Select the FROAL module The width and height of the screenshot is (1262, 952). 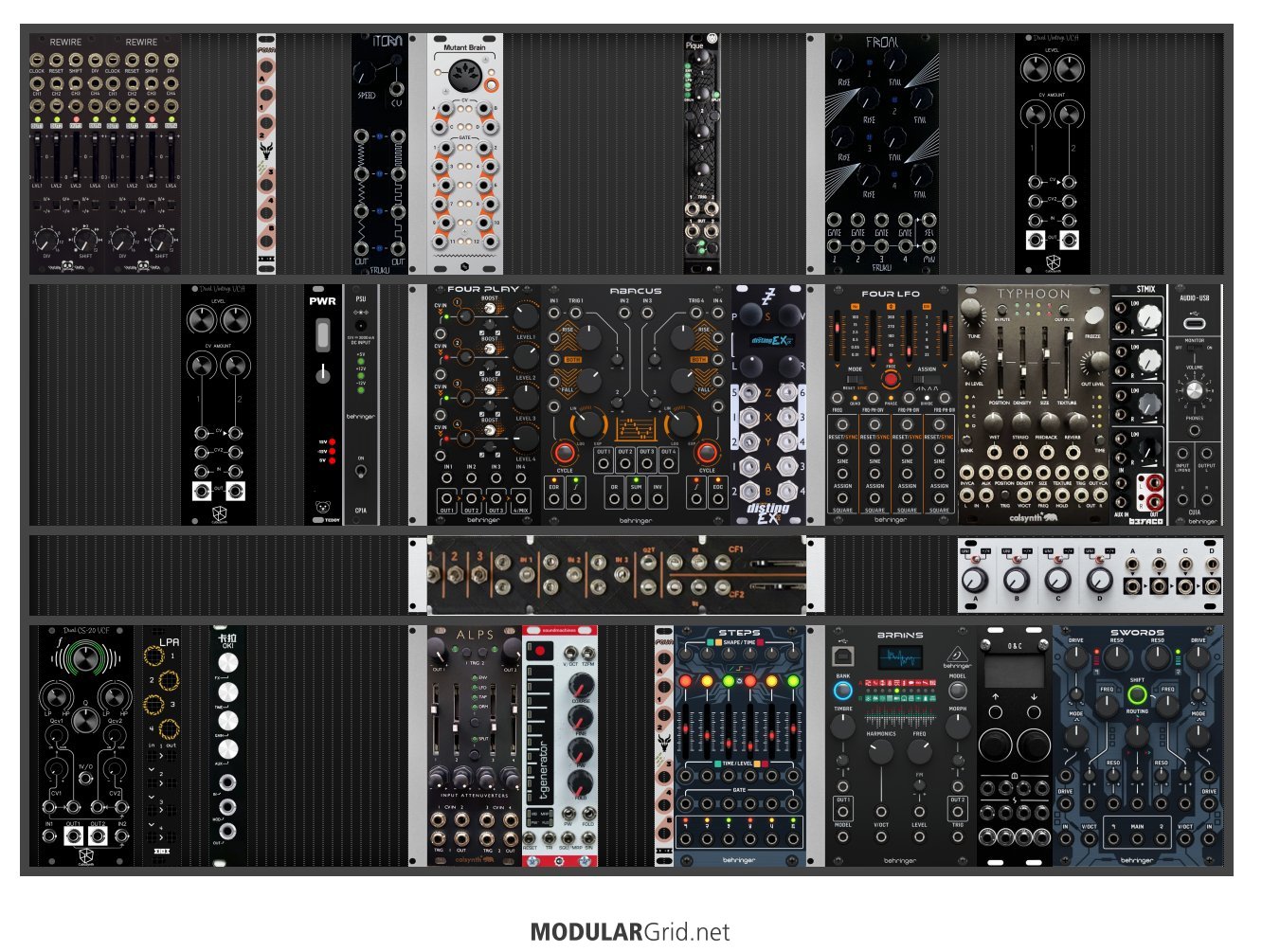coord(882,153)
